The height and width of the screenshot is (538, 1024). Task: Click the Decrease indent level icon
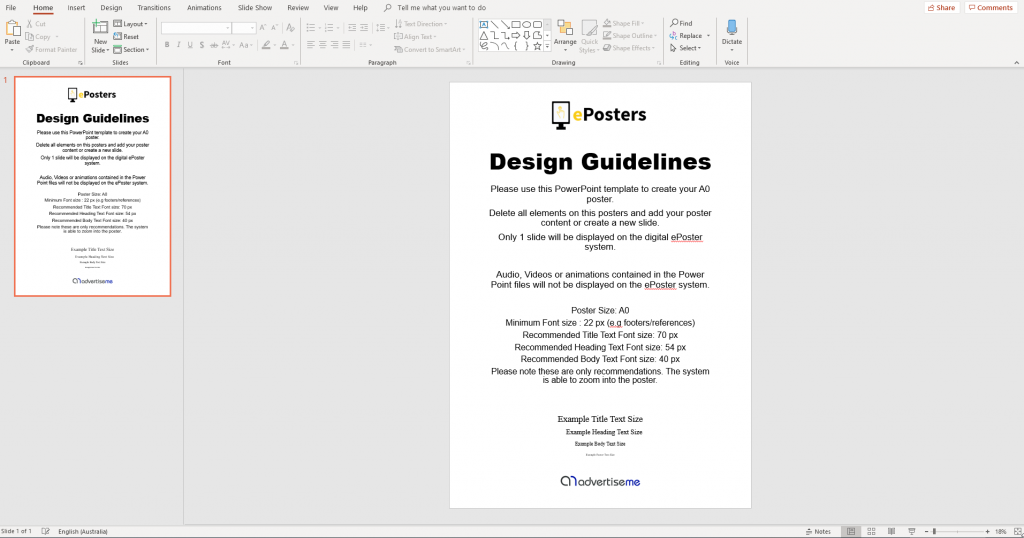click(x=352, y=28)
